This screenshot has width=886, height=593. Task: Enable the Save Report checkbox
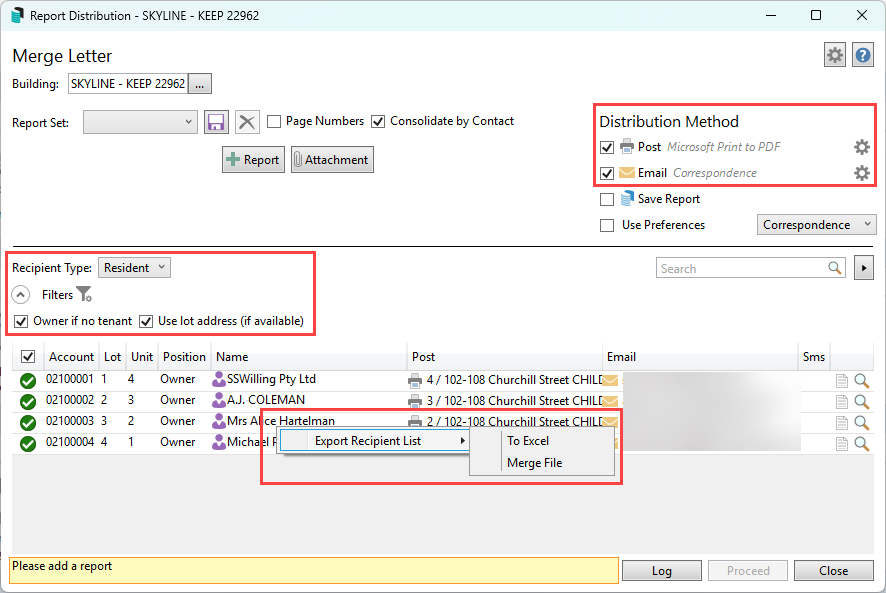(x=607, y=200)
